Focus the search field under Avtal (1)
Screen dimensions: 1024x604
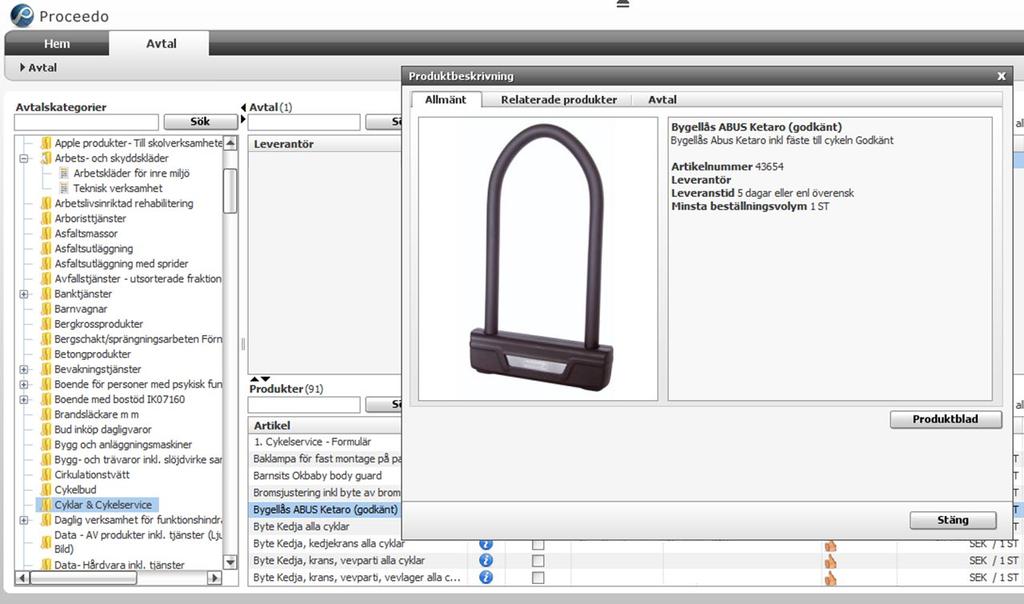coord(304,122)
